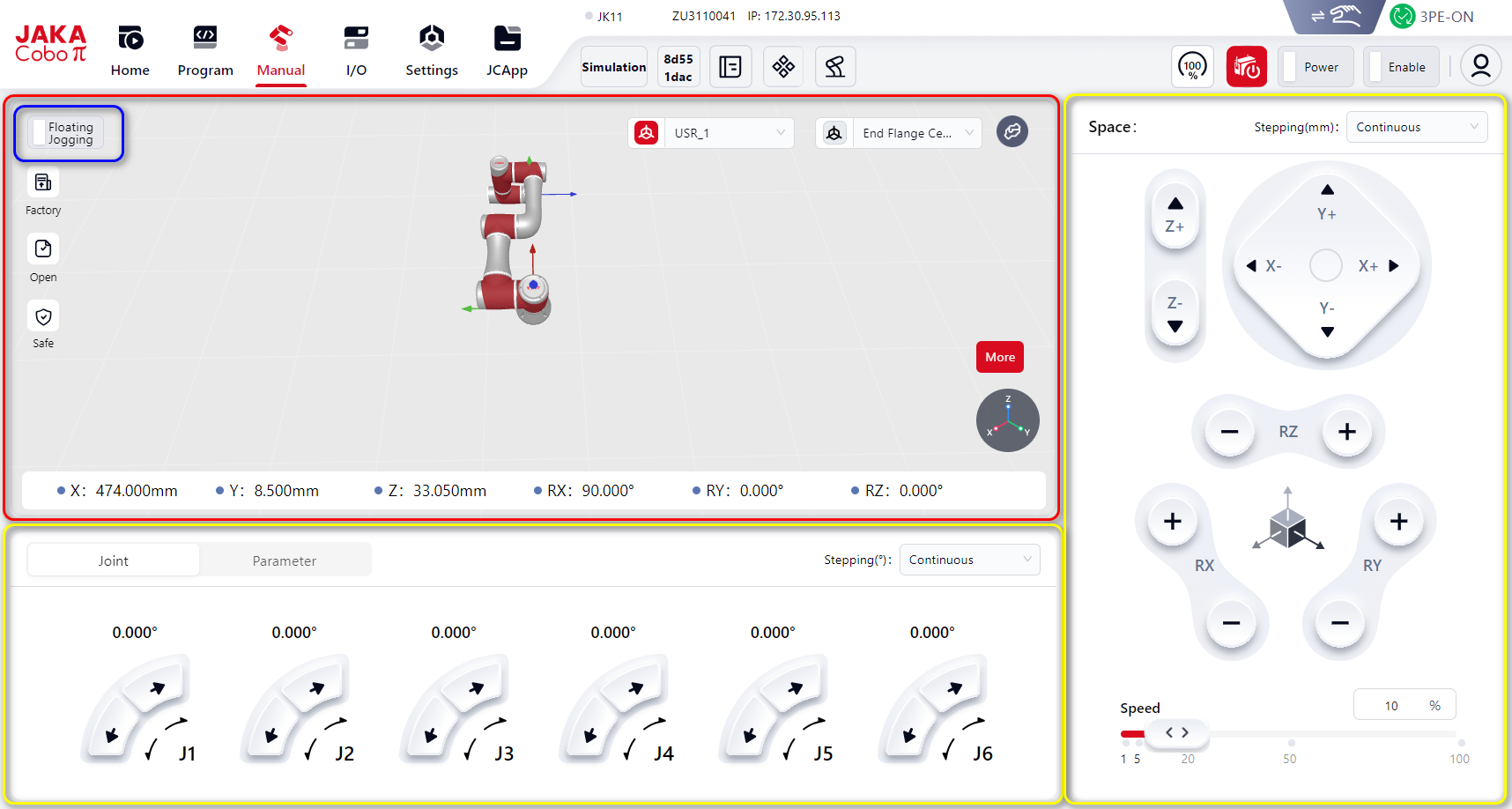Image resolution: width=1512 pixels, height=809 pixels.
Task: Open the End Flange Center dropdown
Action: (916, 133)
